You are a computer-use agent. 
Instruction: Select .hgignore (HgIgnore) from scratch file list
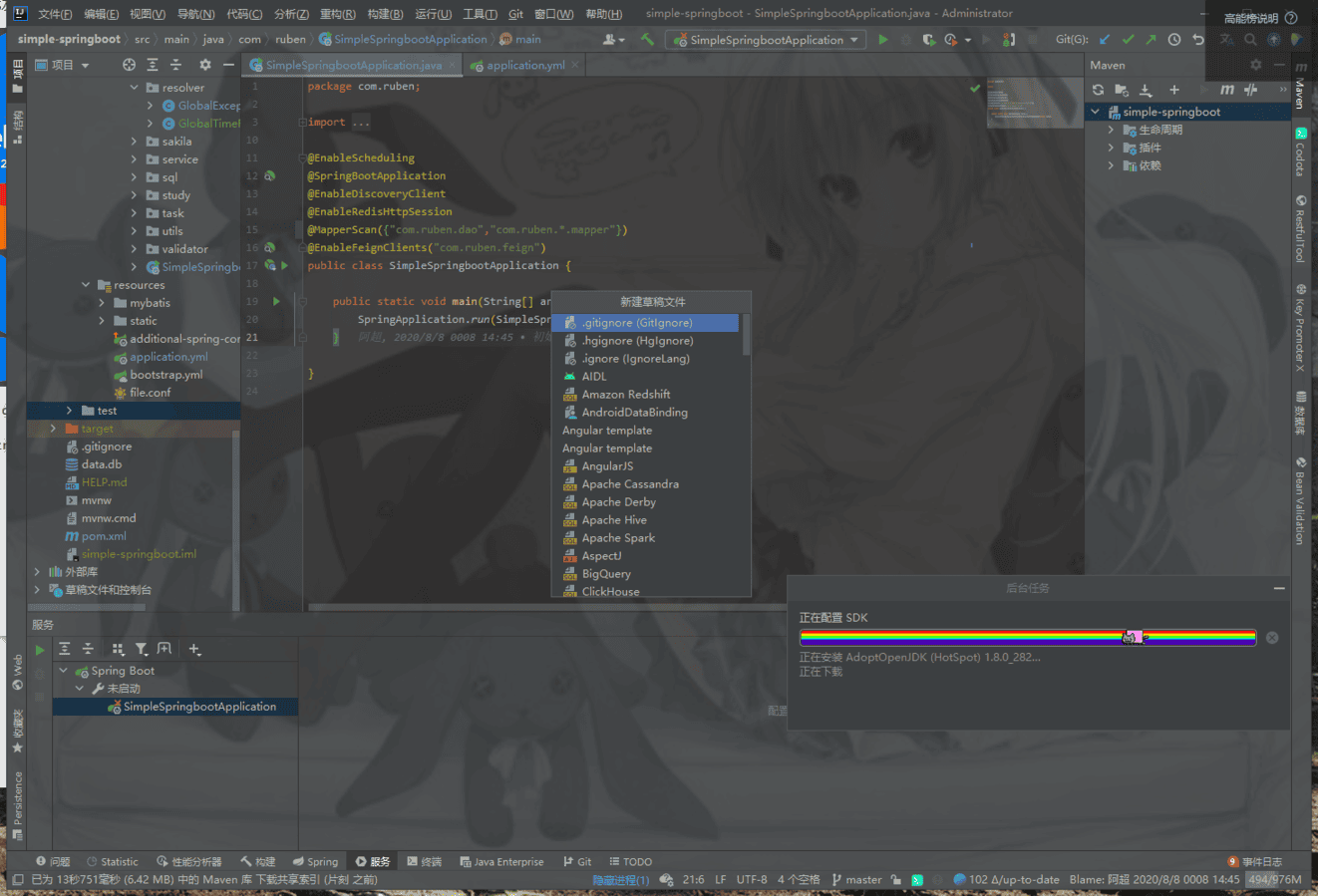tap(637, 341)
